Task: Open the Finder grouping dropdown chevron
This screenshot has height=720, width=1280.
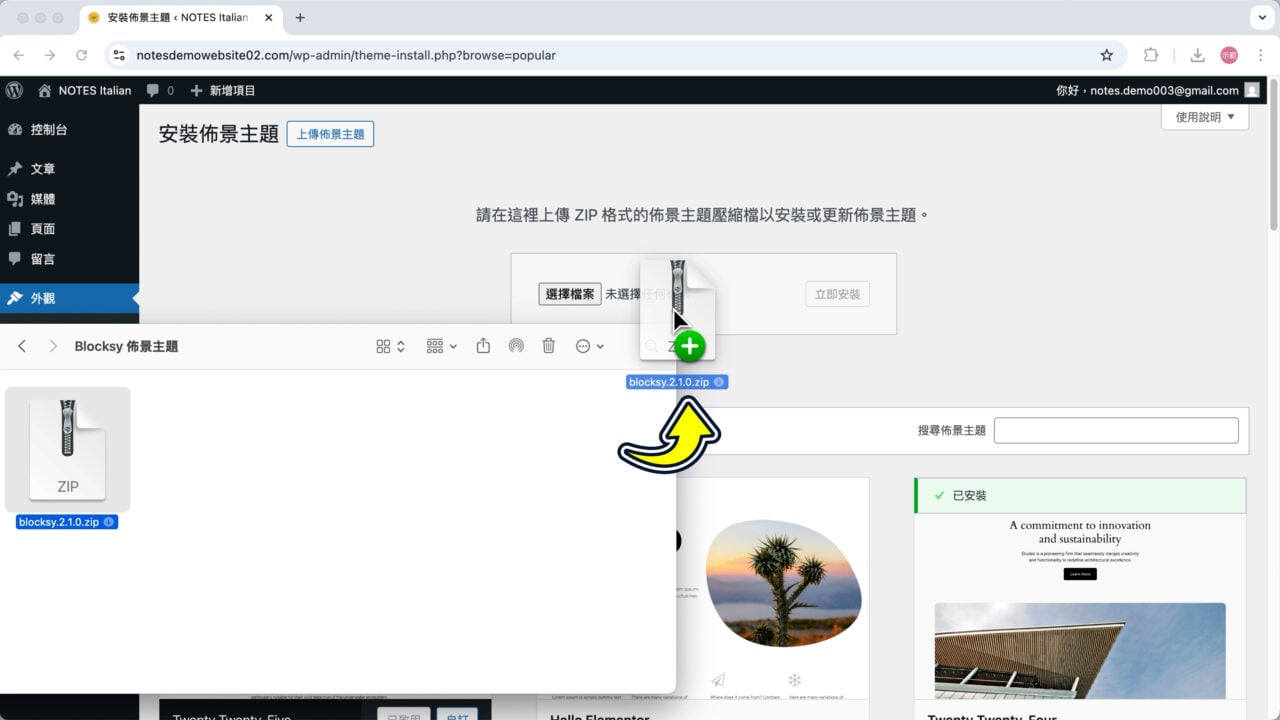Action: tap(452, 345)
